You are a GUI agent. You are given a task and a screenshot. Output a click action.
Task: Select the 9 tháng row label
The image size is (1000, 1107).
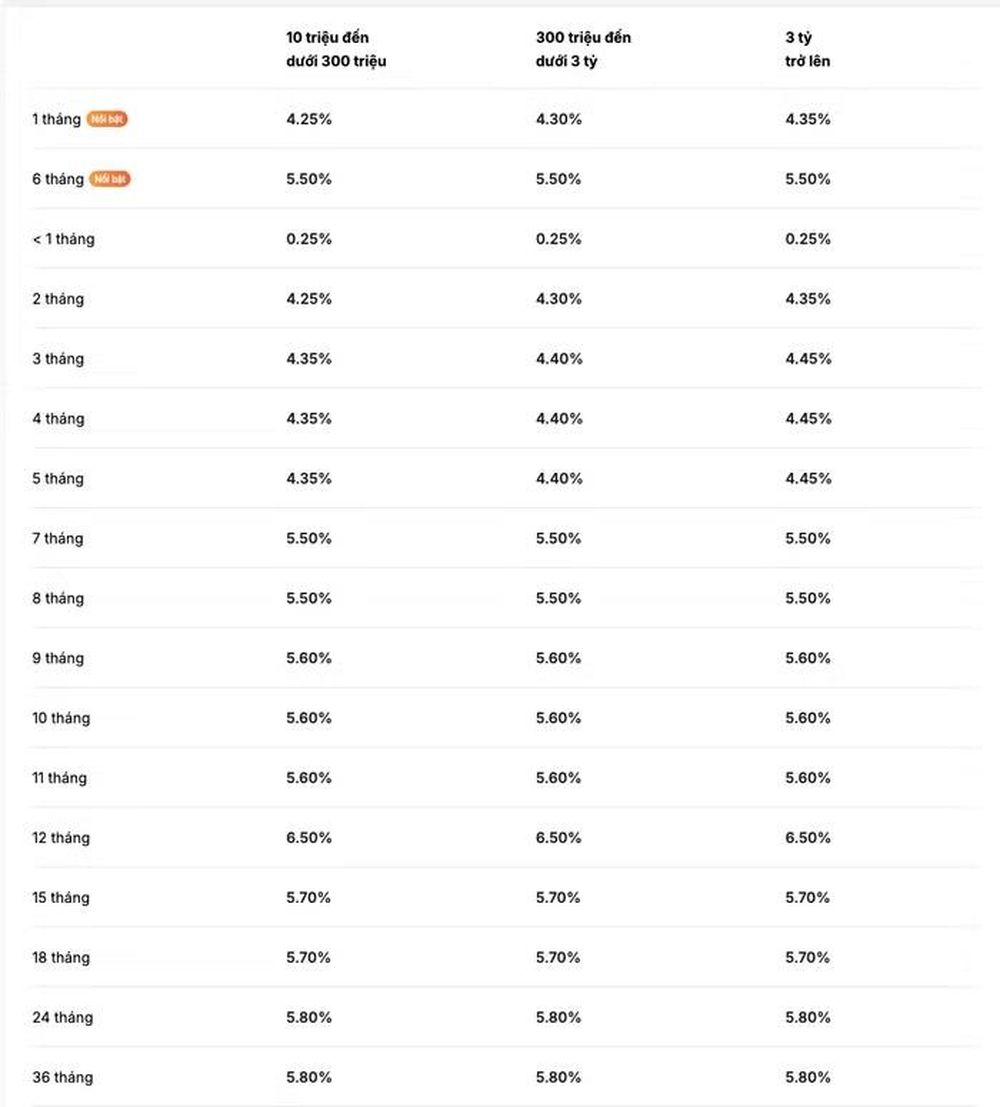point(58,658)
